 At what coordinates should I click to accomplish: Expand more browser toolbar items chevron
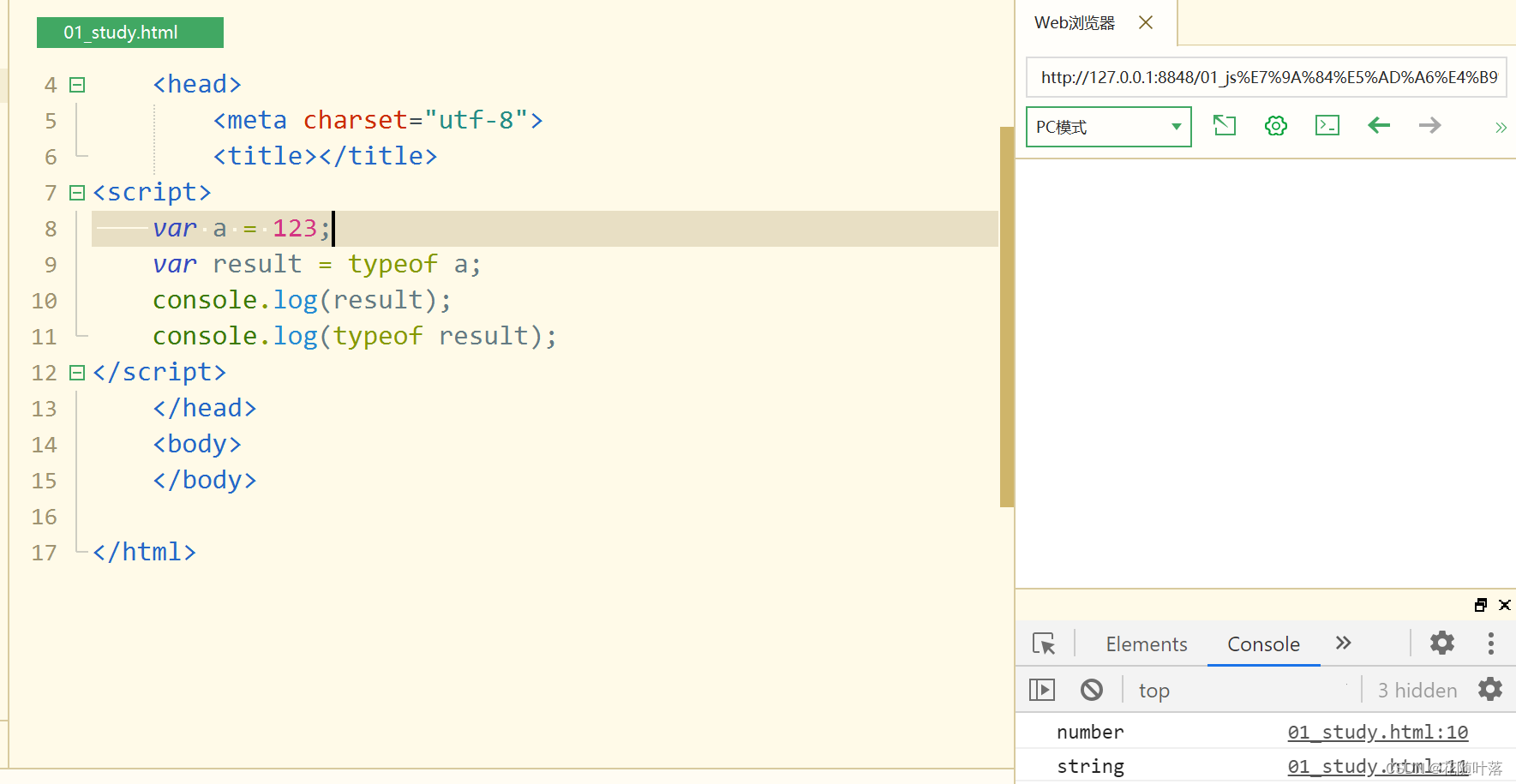click(x=1501, y=128)
